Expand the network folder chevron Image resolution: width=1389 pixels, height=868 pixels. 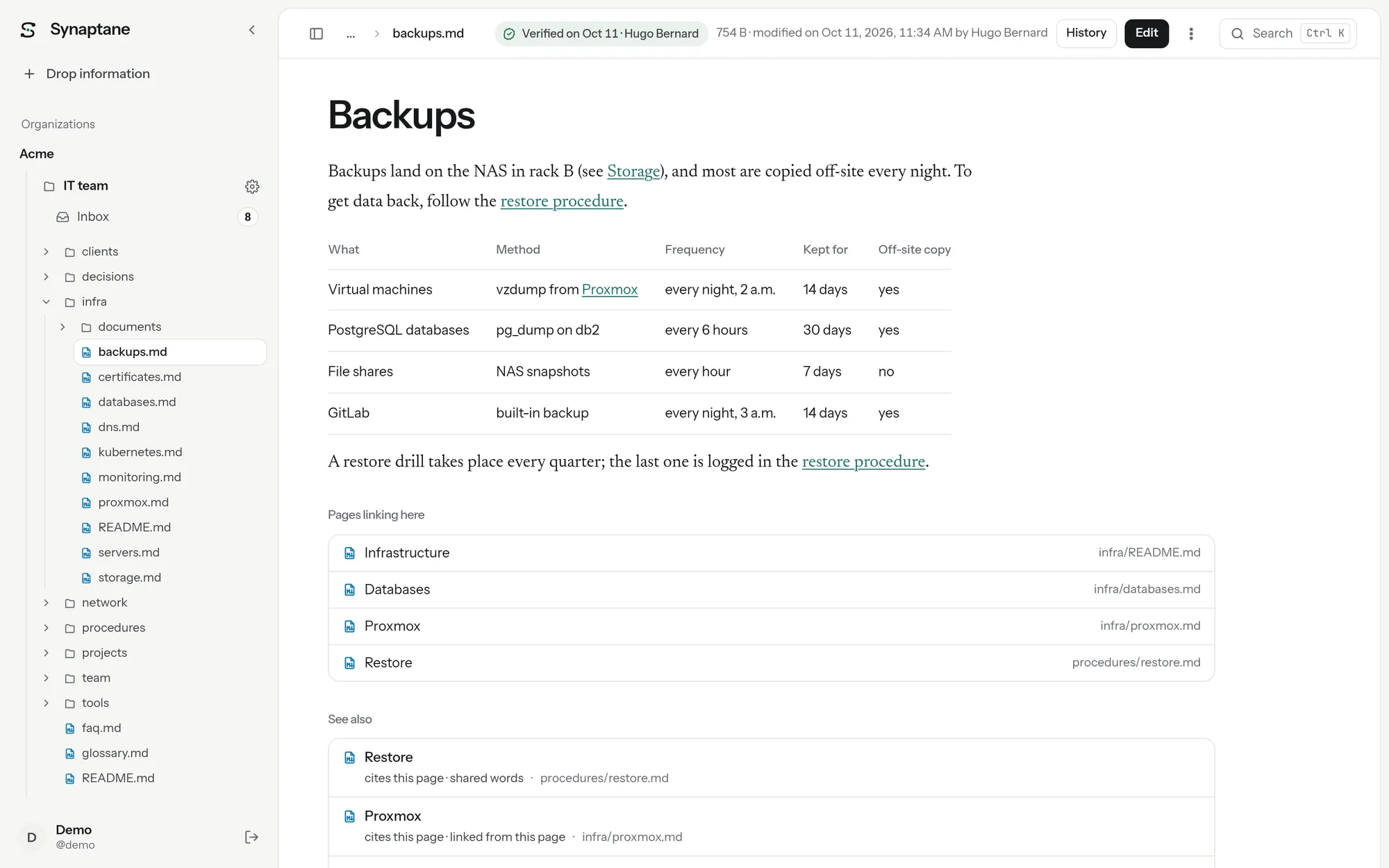(x=46, y=603)
